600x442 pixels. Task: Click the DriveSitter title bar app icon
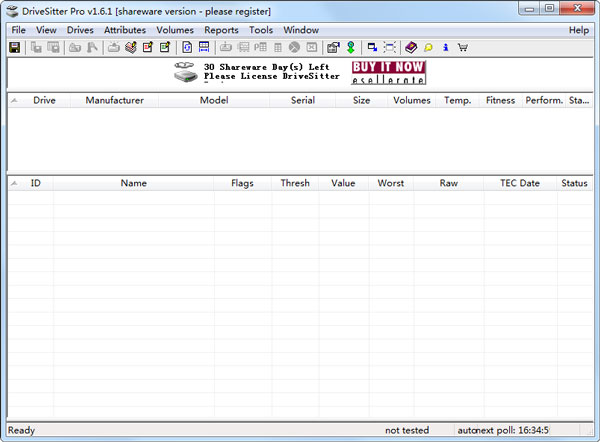tap(12, 11)
